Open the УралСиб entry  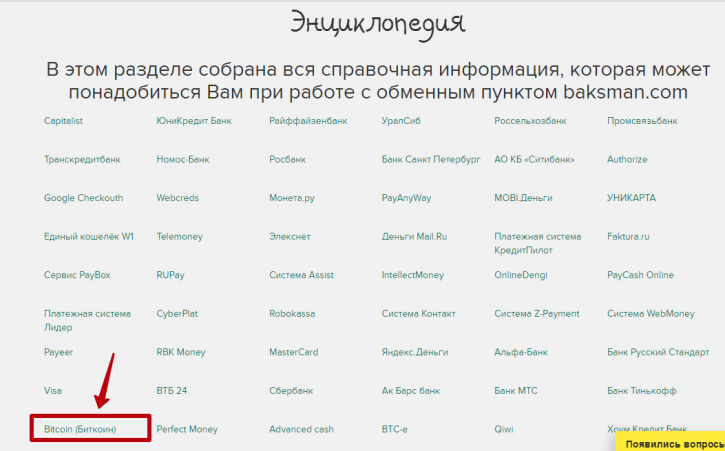(x=401, y=121)
